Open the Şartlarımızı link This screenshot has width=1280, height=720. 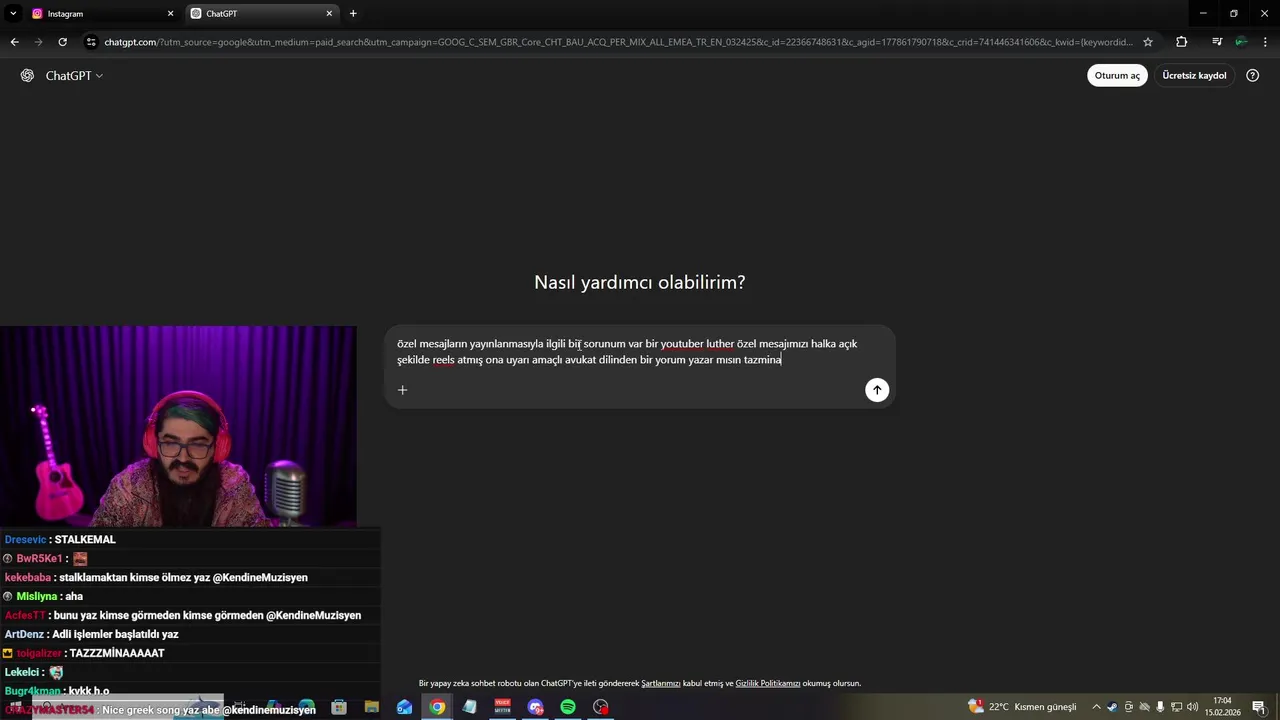point(661,684)
